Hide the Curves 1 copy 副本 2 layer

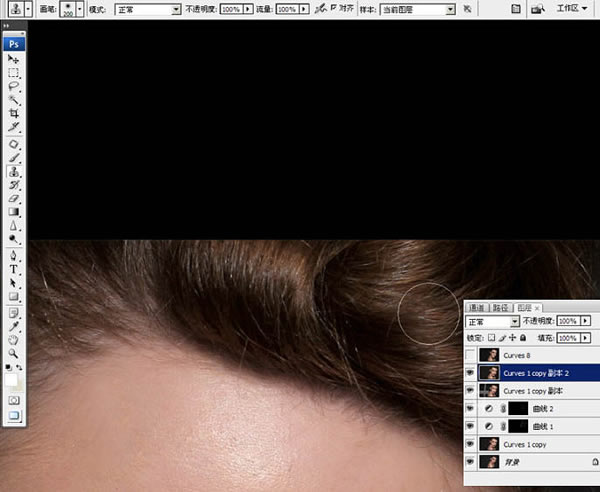coord(470,373)
